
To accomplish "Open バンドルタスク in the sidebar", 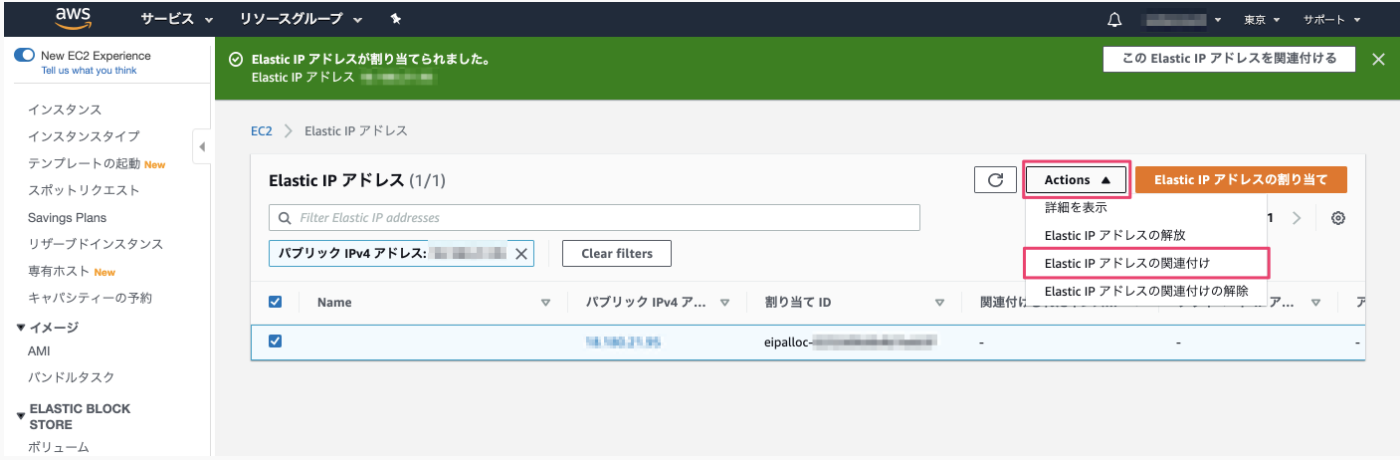I will coord(71,377).
